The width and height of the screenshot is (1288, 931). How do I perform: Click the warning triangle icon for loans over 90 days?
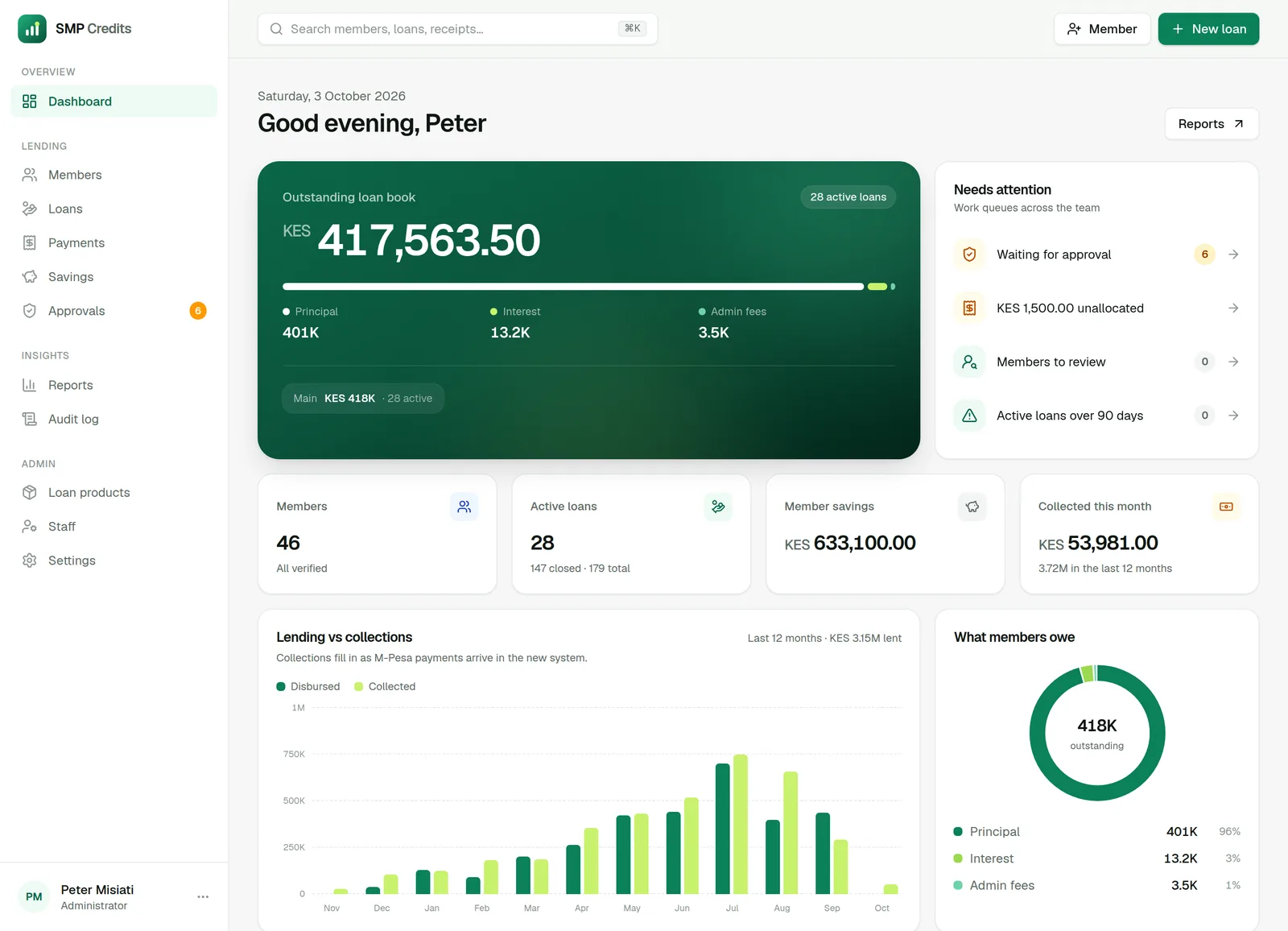[x=969, y=416]
